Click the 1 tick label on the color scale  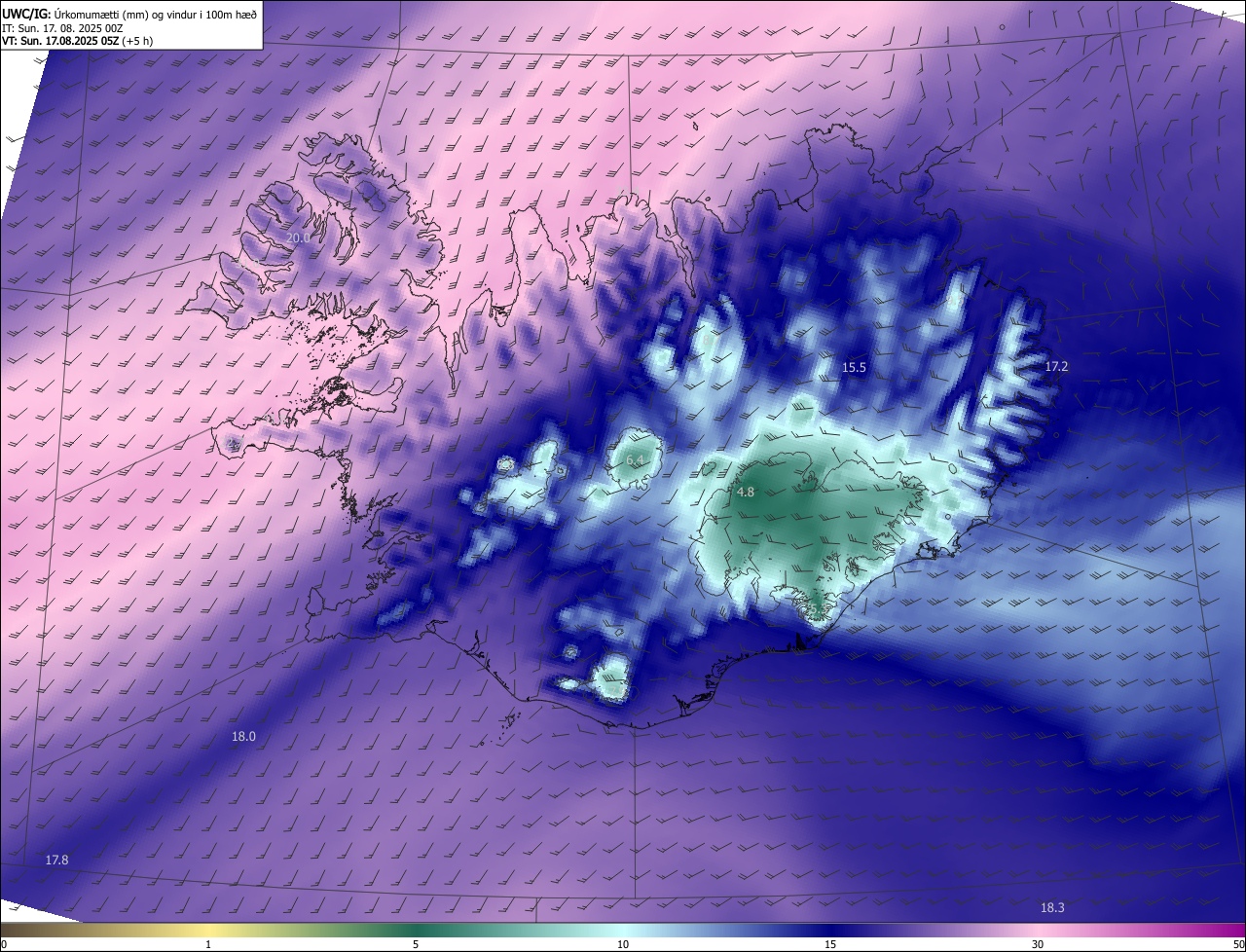(208, 944)
